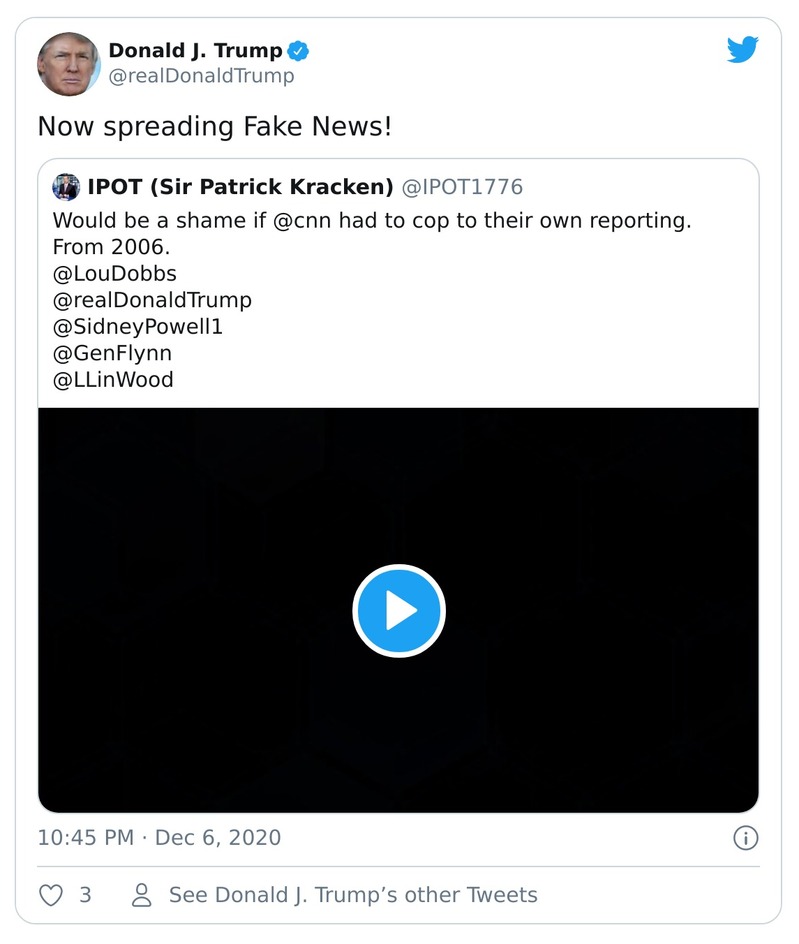Click the @LLinWood mention
Viewport: 799px width, 944px height.
(x=113, y=379)
